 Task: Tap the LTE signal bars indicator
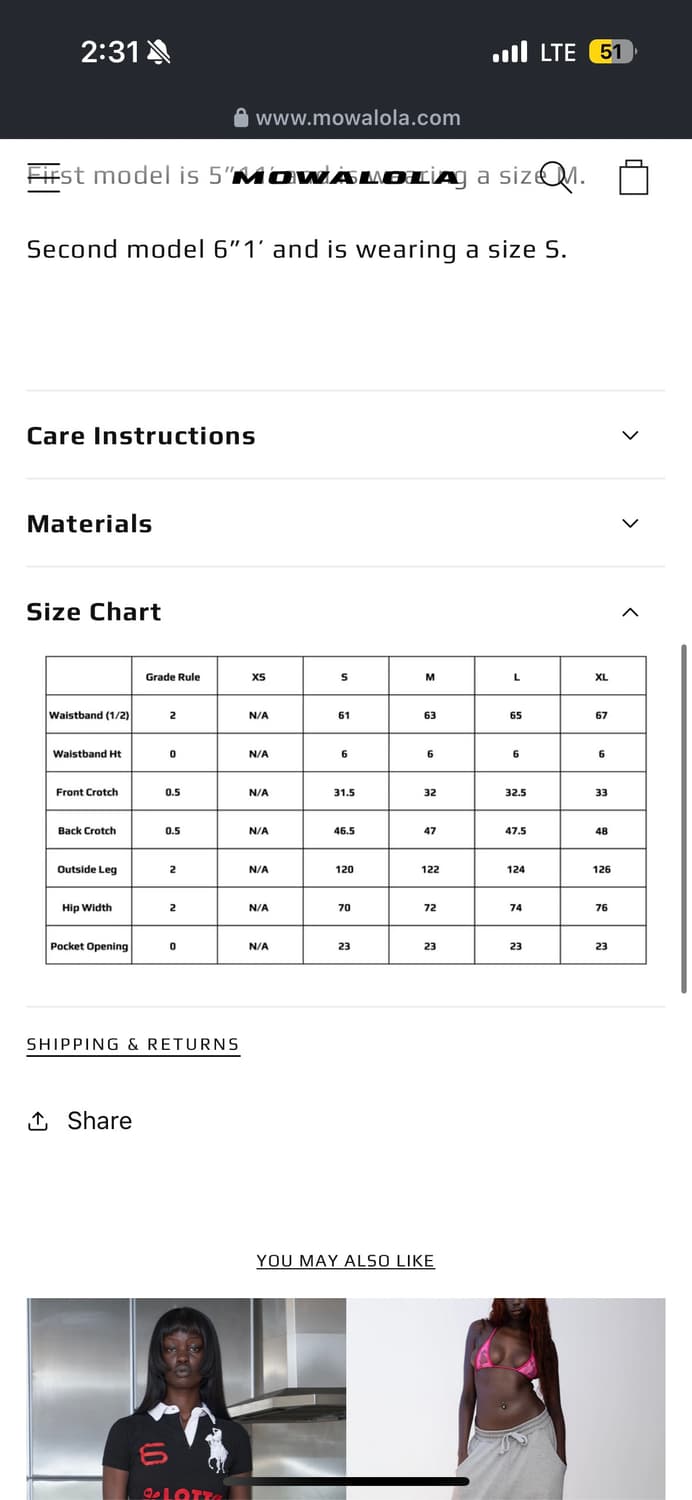pyautogui.click(x=510, y=52)
